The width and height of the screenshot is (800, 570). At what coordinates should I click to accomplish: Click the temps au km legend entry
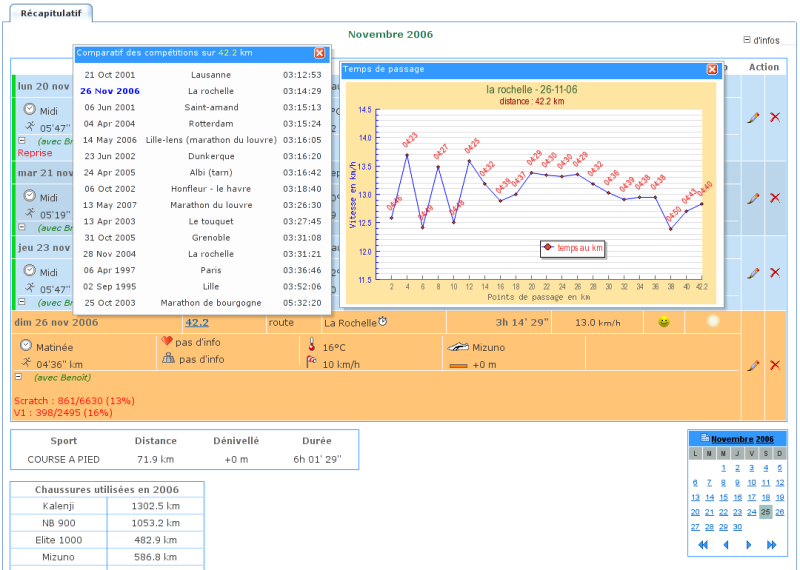pos(572,248)
